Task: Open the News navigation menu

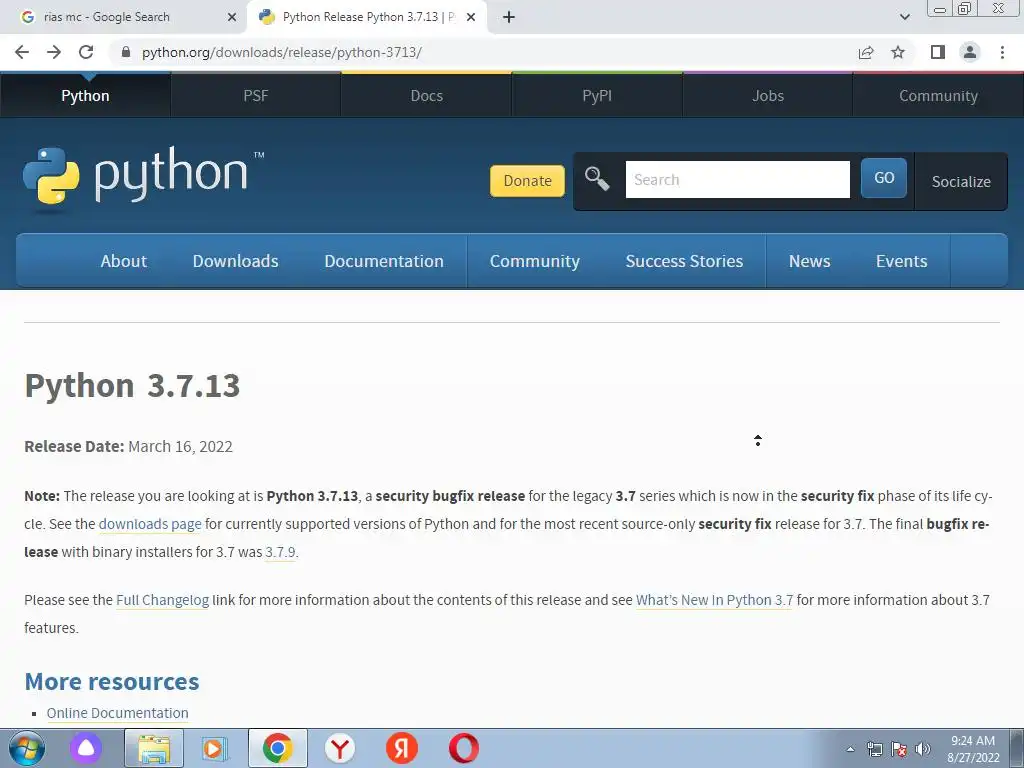Action: click(x=810, y=261)
